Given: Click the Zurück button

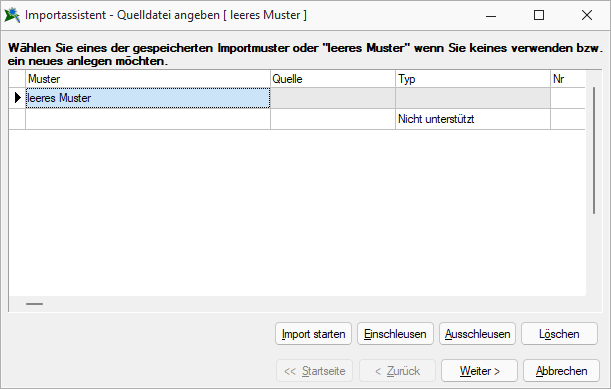Looking at the screenshot, I should (x=397, y=370).
